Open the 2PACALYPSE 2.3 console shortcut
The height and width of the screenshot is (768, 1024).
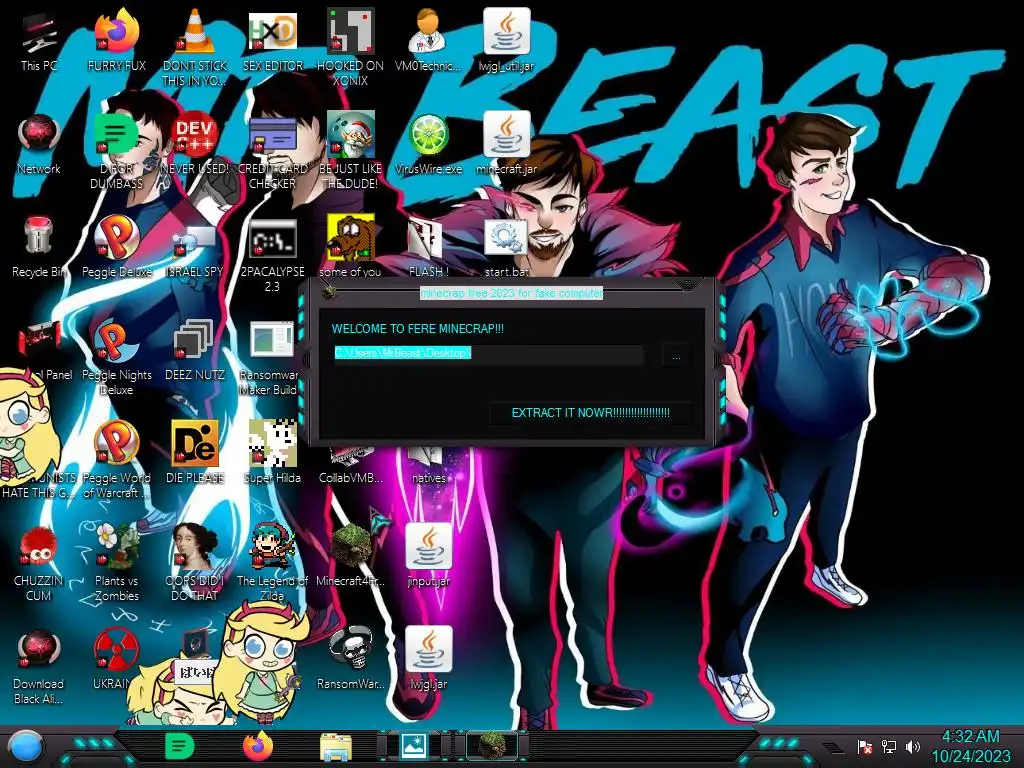tap(273, 253)
